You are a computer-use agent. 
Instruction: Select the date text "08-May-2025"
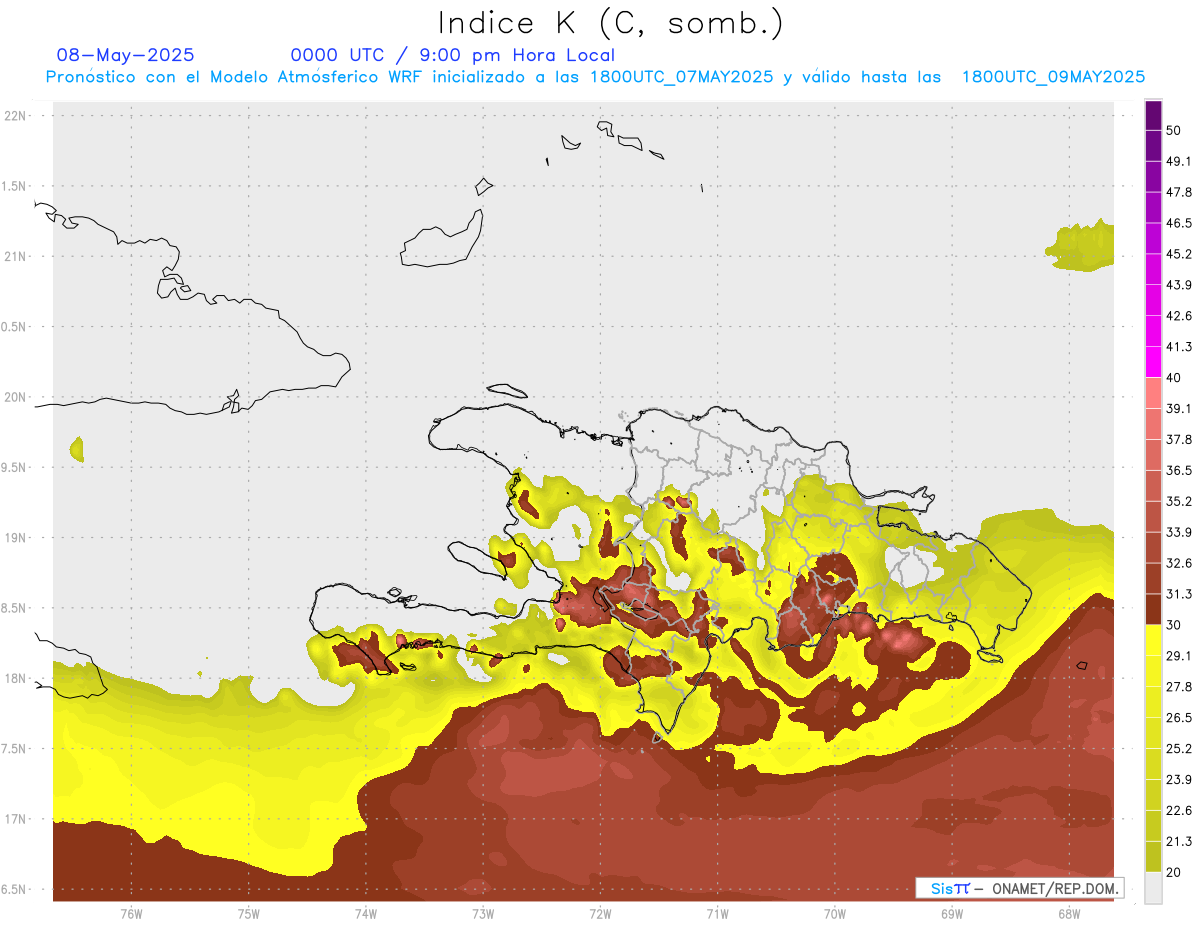(126, 55)
